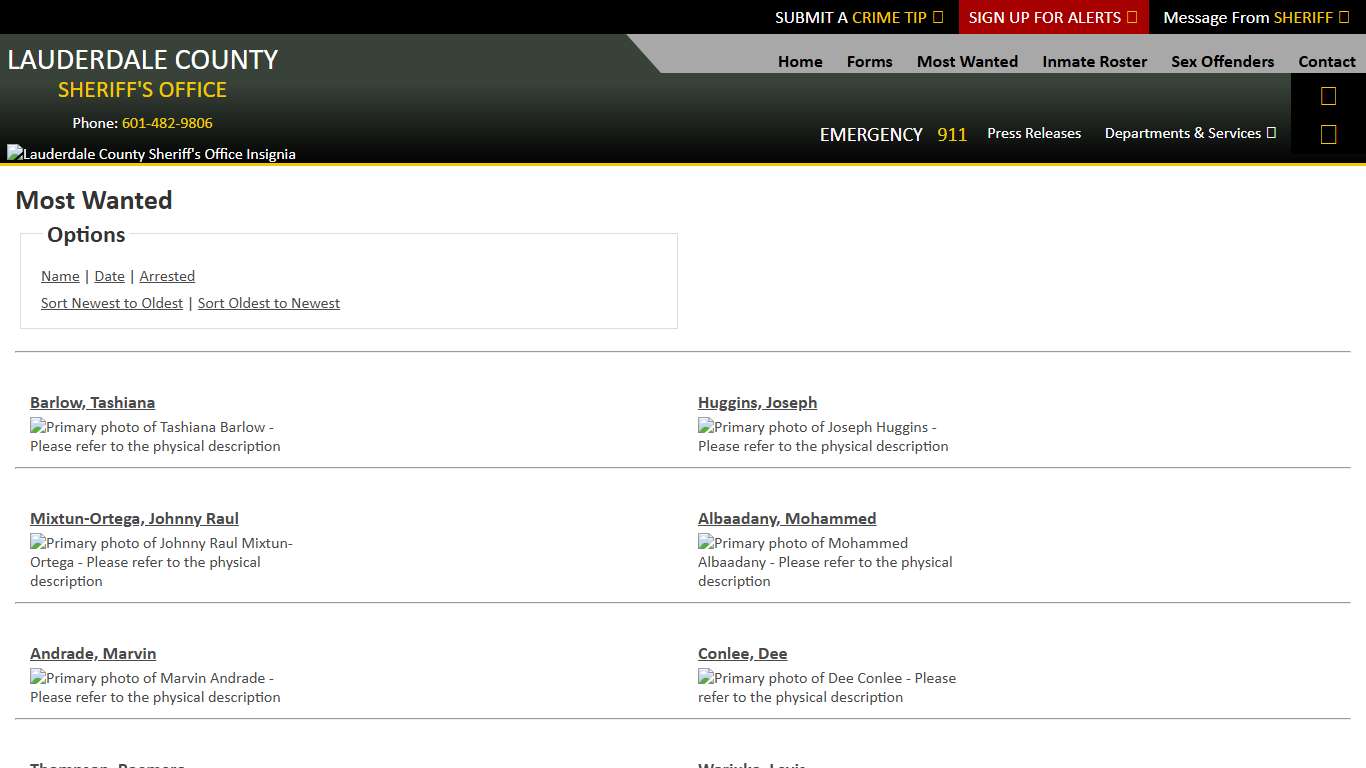The image size is (1366, 768).
Task: Select Sort Newest to Oldest
Action: click(112, 303)
